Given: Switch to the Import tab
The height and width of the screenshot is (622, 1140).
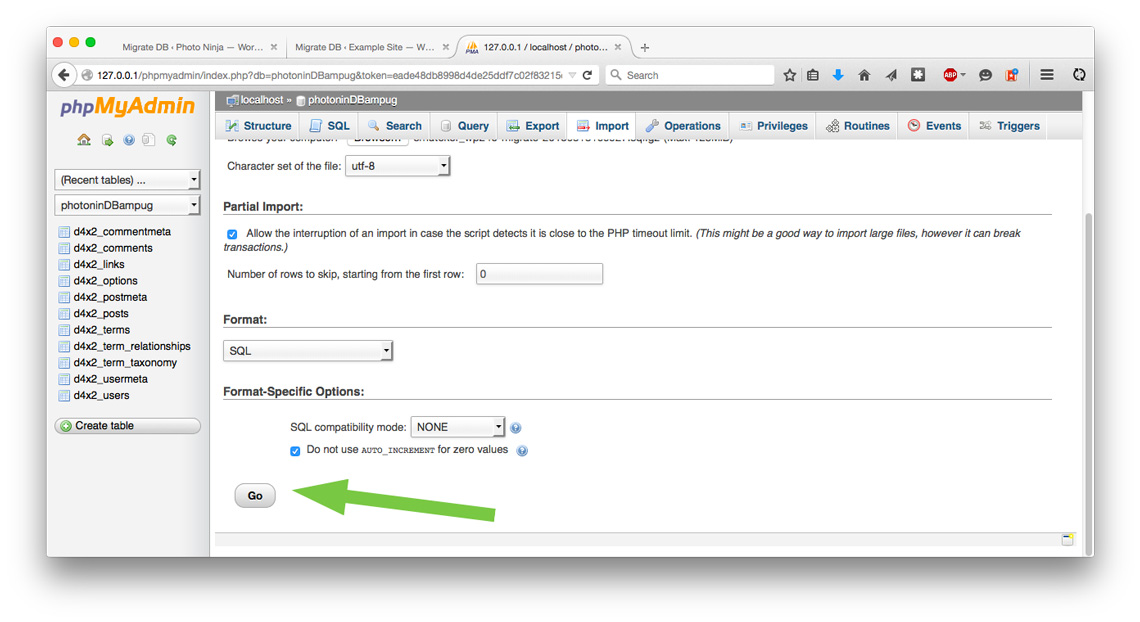Looking at the screenshot, I should coord(603,126).
